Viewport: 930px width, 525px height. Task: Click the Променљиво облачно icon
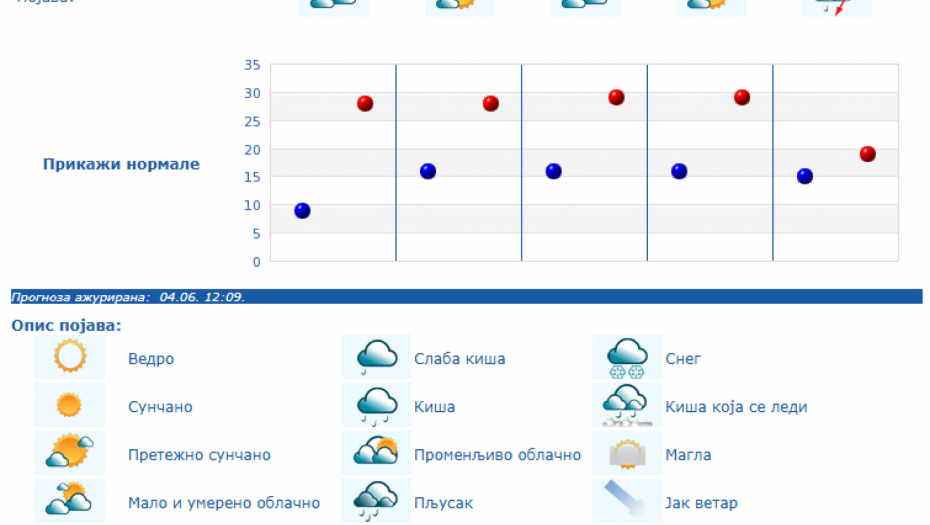377,453
